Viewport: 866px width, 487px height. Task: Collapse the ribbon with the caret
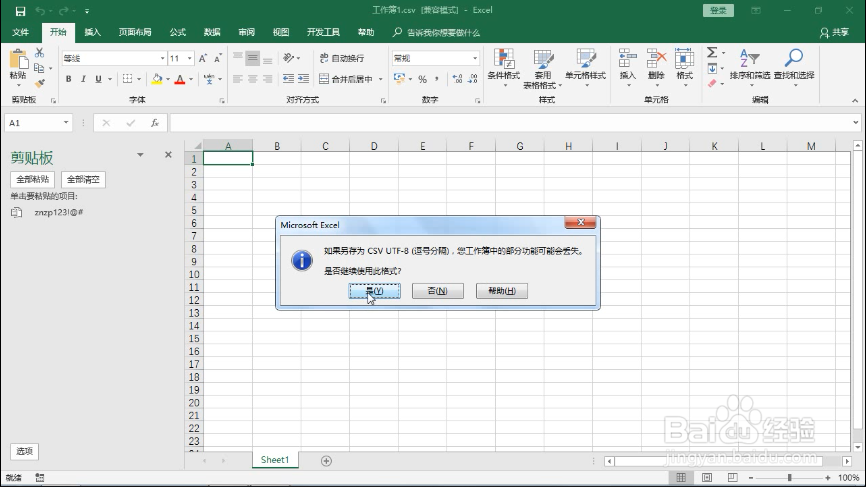point(855,100)
